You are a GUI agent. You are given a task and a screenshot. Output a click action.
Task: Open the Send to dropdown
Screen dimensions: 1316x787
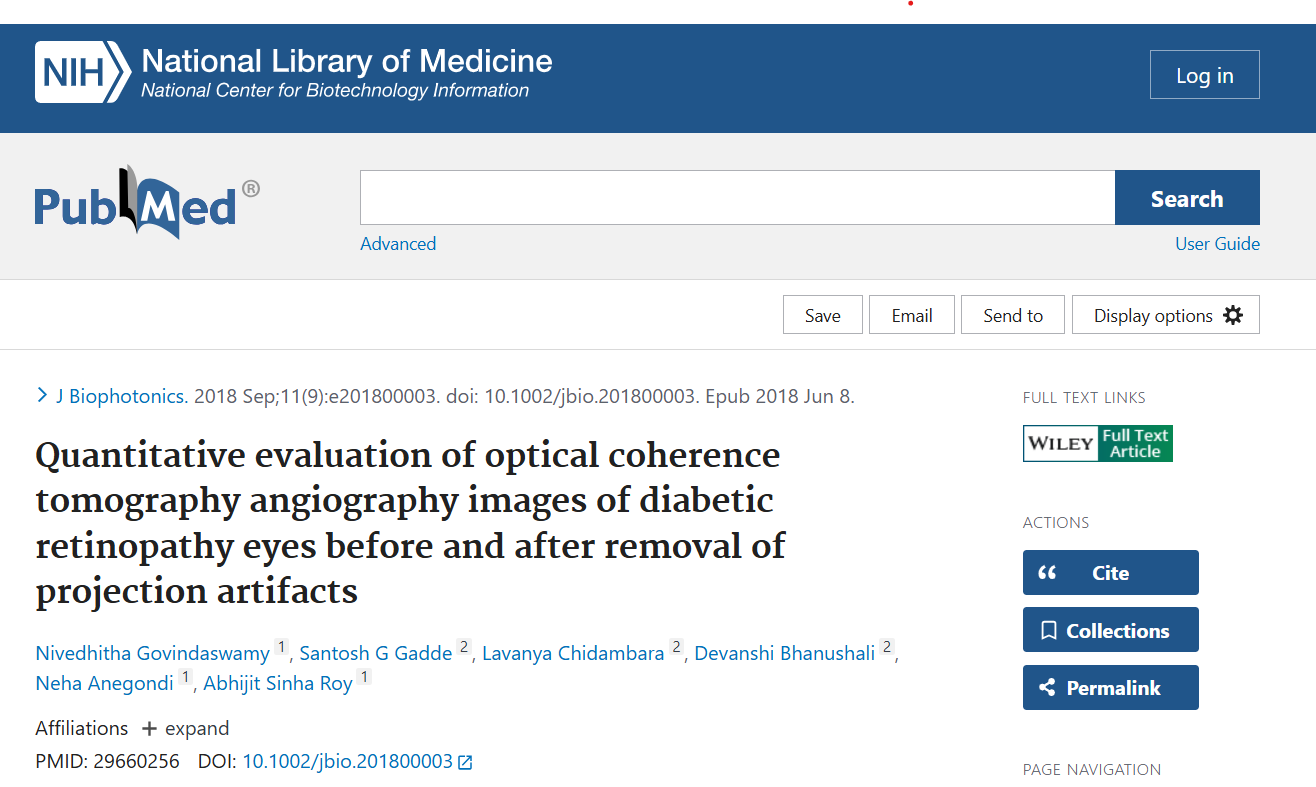coord(1012,314)
